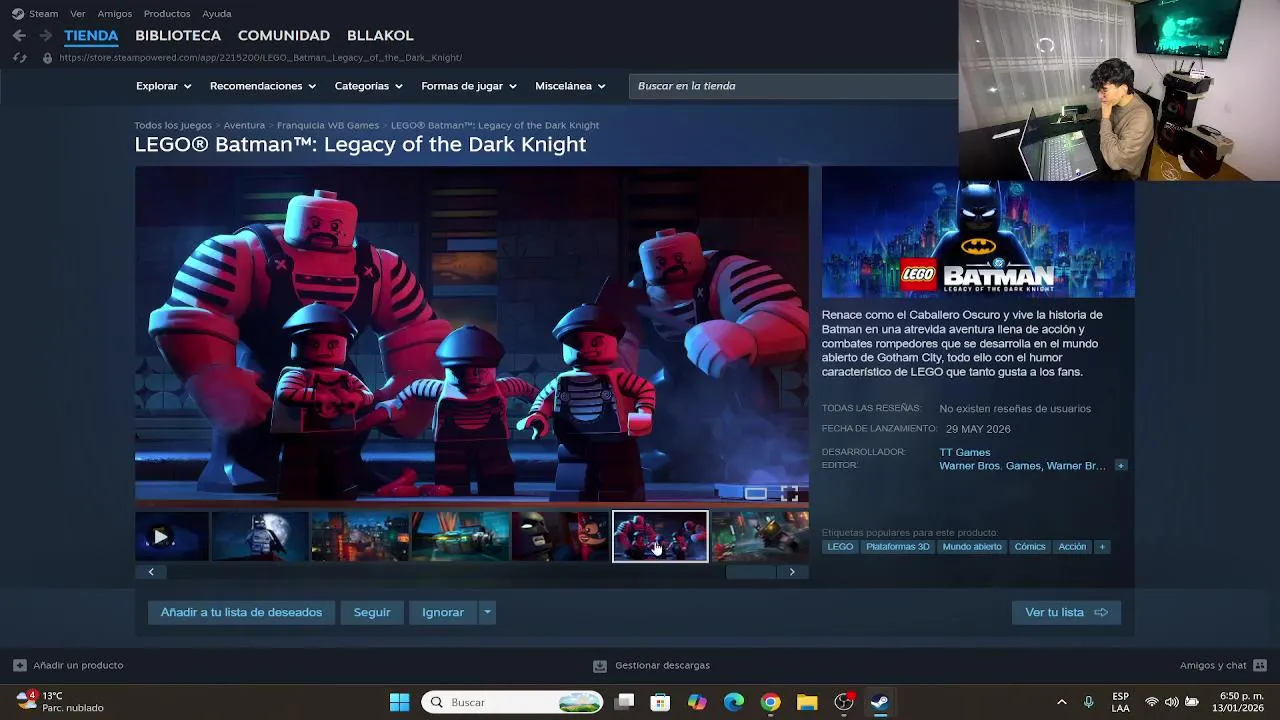1280x720 pixels.
Task: Open the Amigos menu
Action: 115,14
